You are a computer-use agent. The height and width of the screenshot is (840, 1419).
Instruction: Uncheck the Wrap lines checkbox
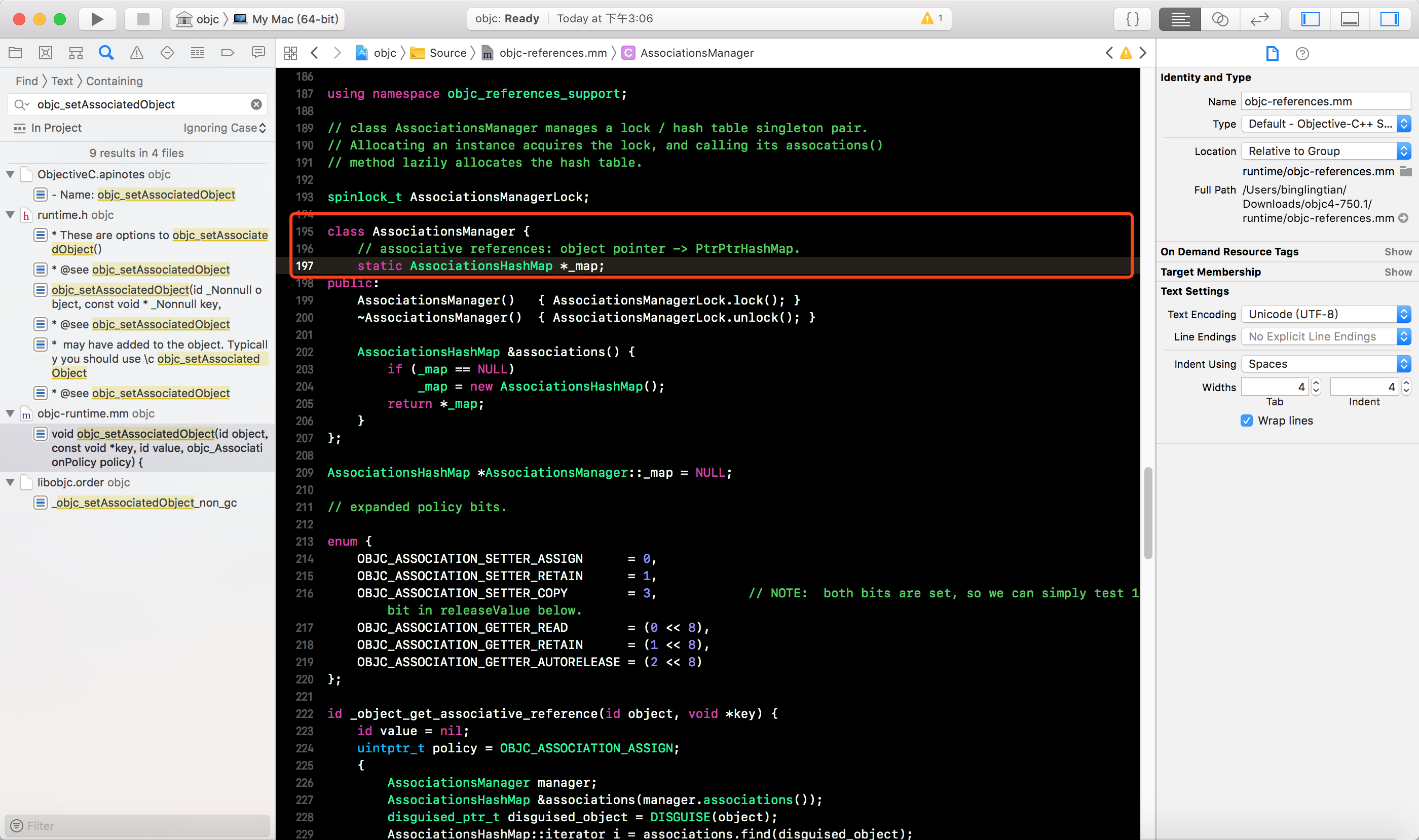pos(1246,421)
